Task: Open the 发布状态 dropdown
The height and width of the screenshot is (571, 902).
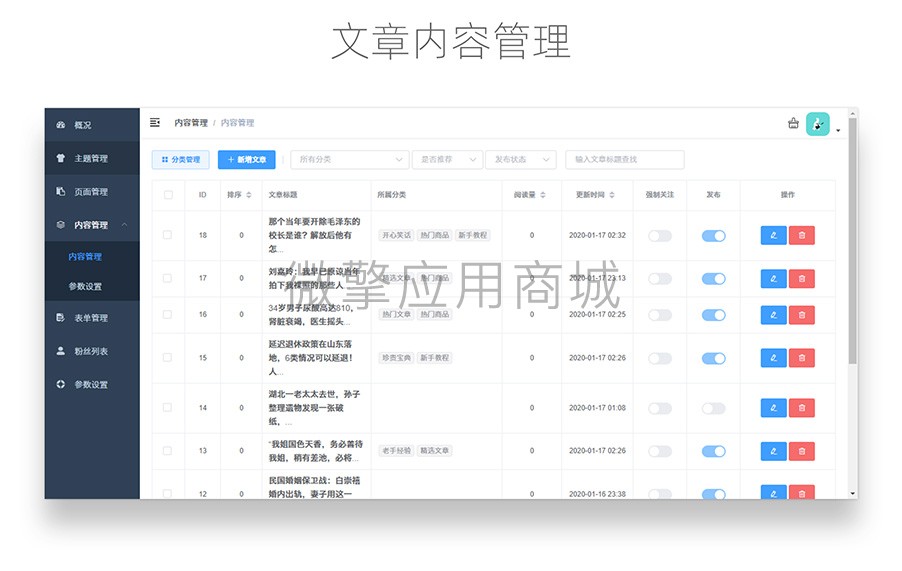Action: tap(521, 159)
